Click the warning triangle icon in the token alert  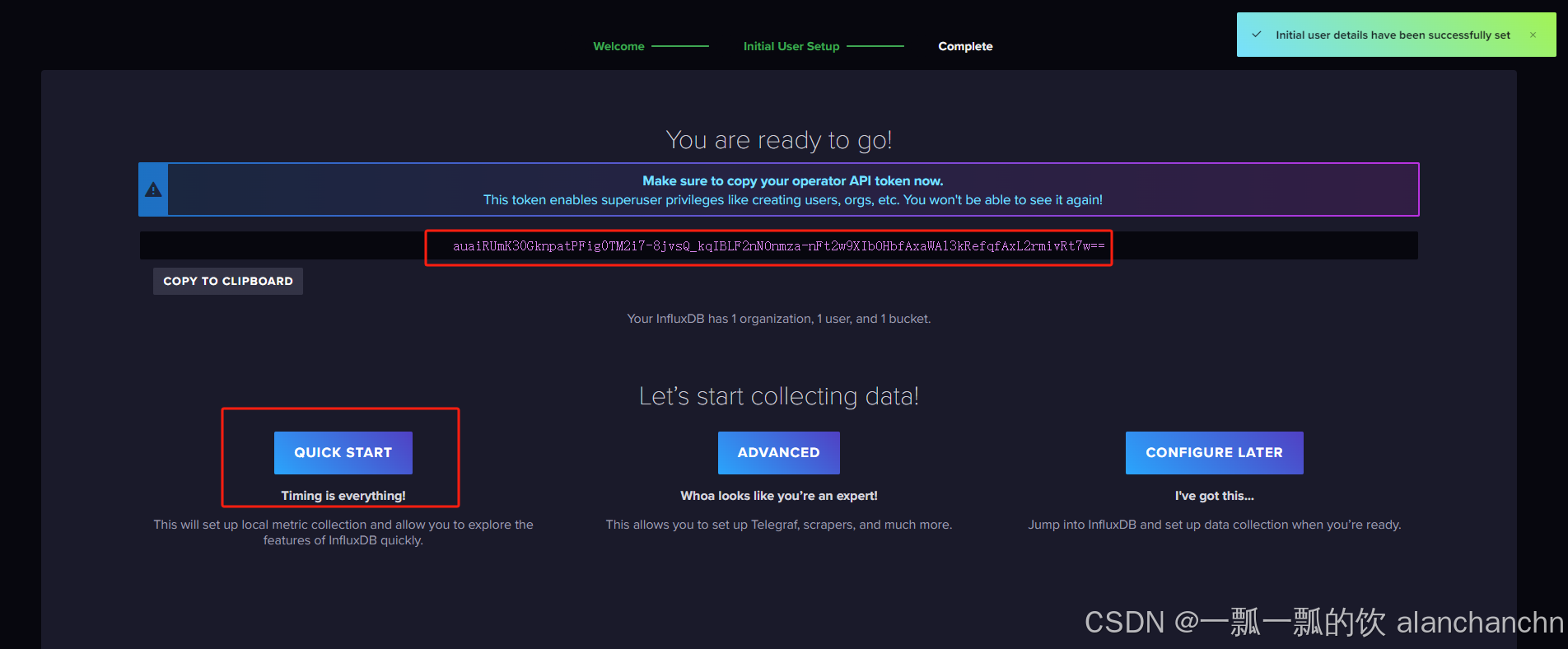[153, 189]
